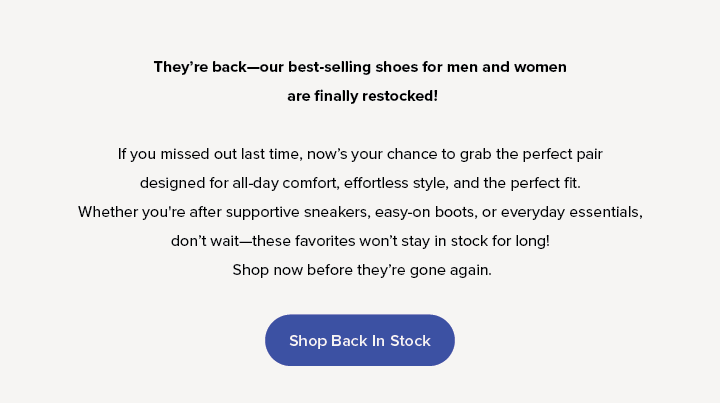720x403 pixels.
Task: Click the bold text "are finally restocked!"
Action: coord(362,96)
